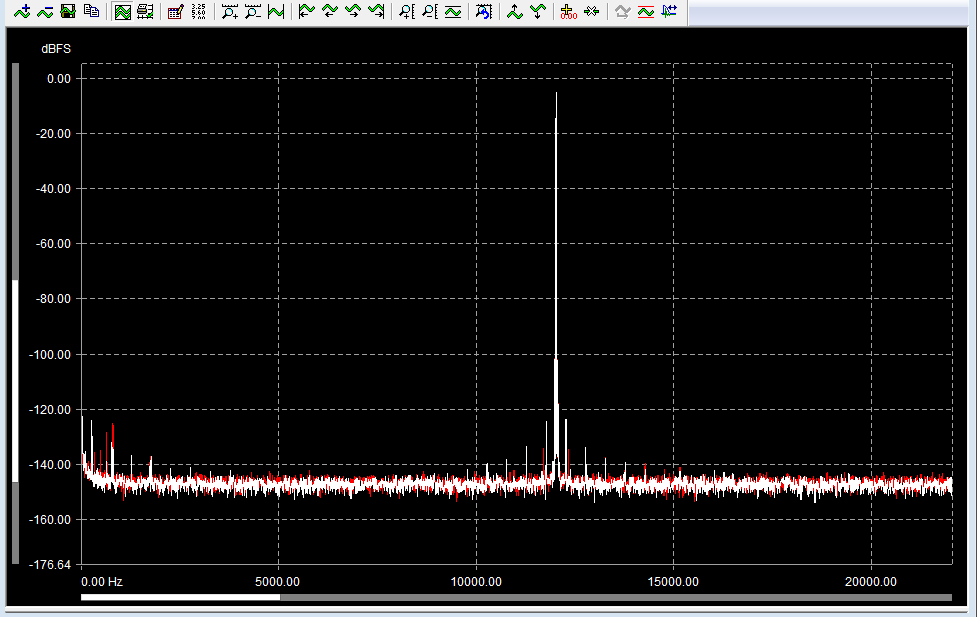Click the blue measurement arrows icon
The height and width of the screenshot is (617, 977).
point(669,11)
